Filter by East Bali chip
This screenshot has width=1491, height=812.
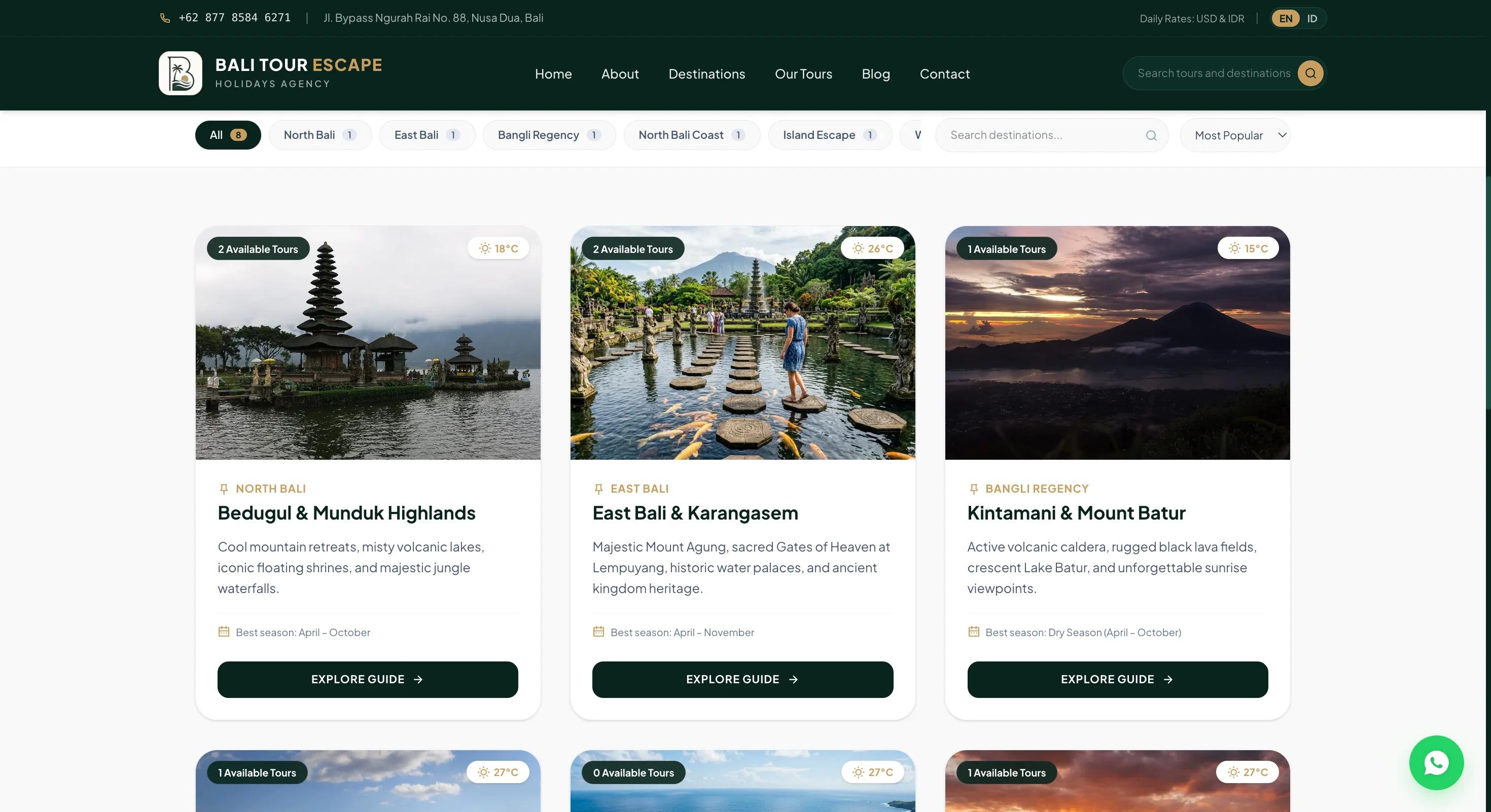click(x=427, y=135)
